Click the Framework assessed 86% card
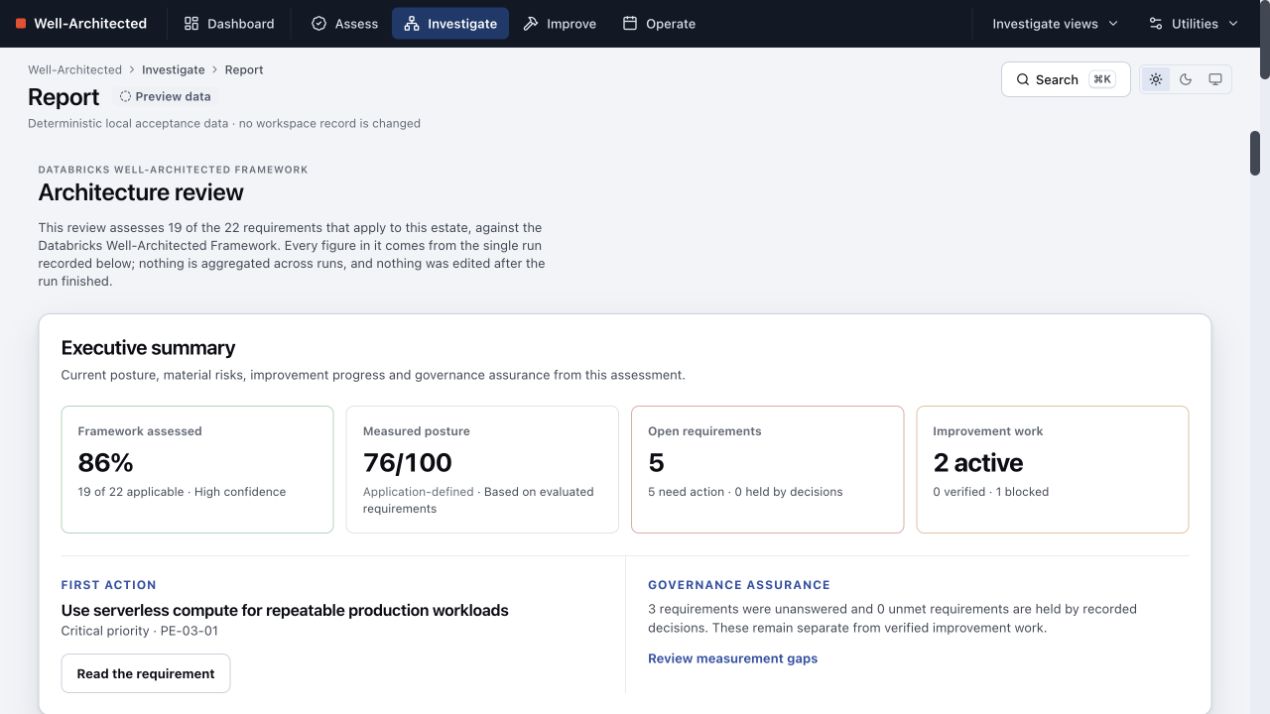1270x714 pixels. coord(197,469)
